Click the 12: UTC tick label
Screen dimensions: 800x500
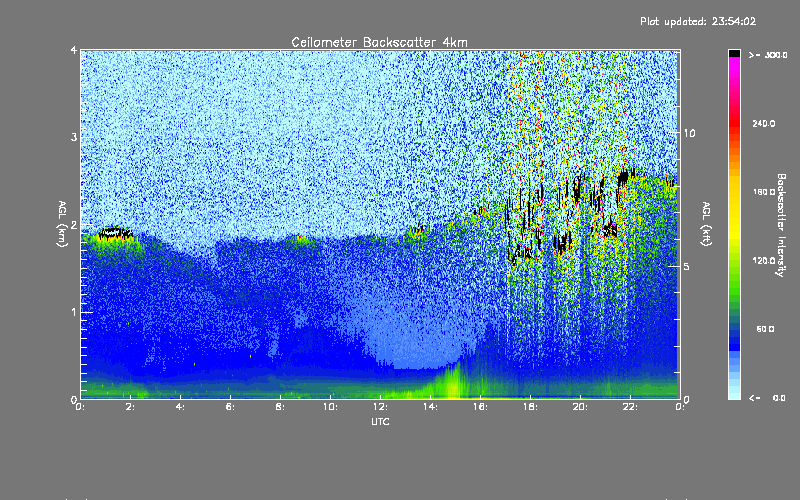pos(380,407)
